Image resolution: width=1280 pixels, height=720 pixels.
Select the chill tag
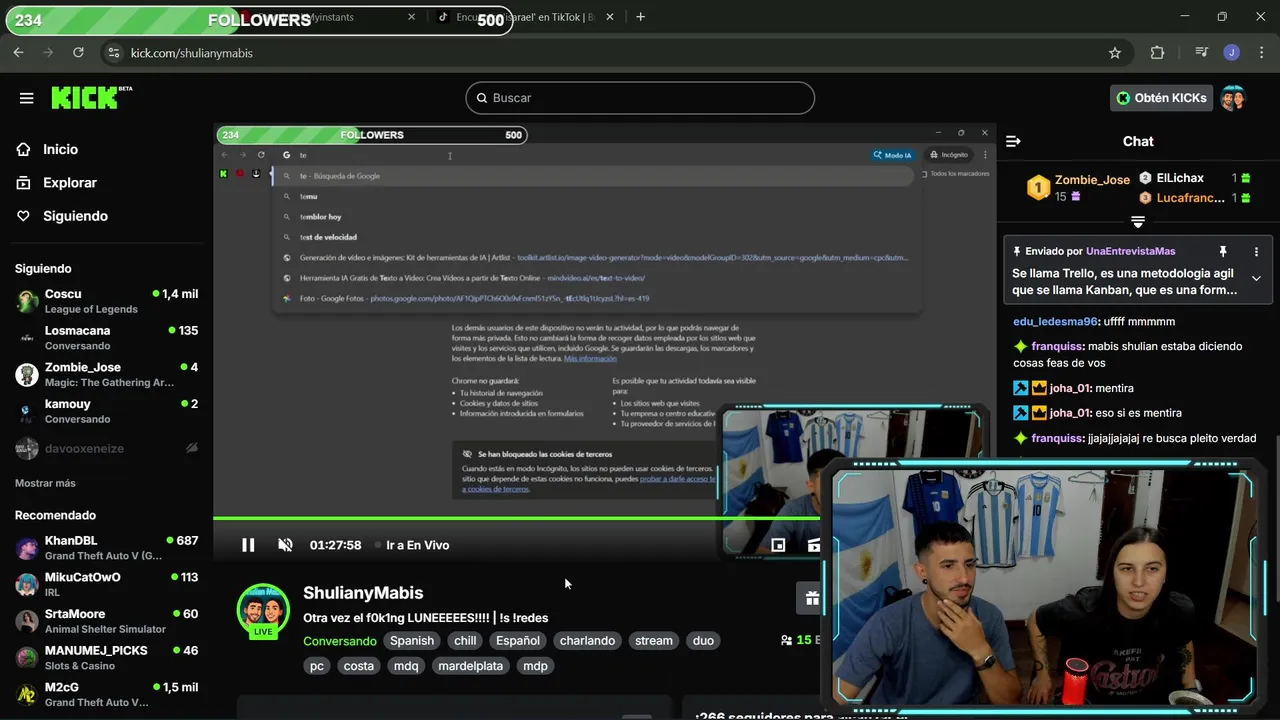pyautogui.click(x=465, y=641)
